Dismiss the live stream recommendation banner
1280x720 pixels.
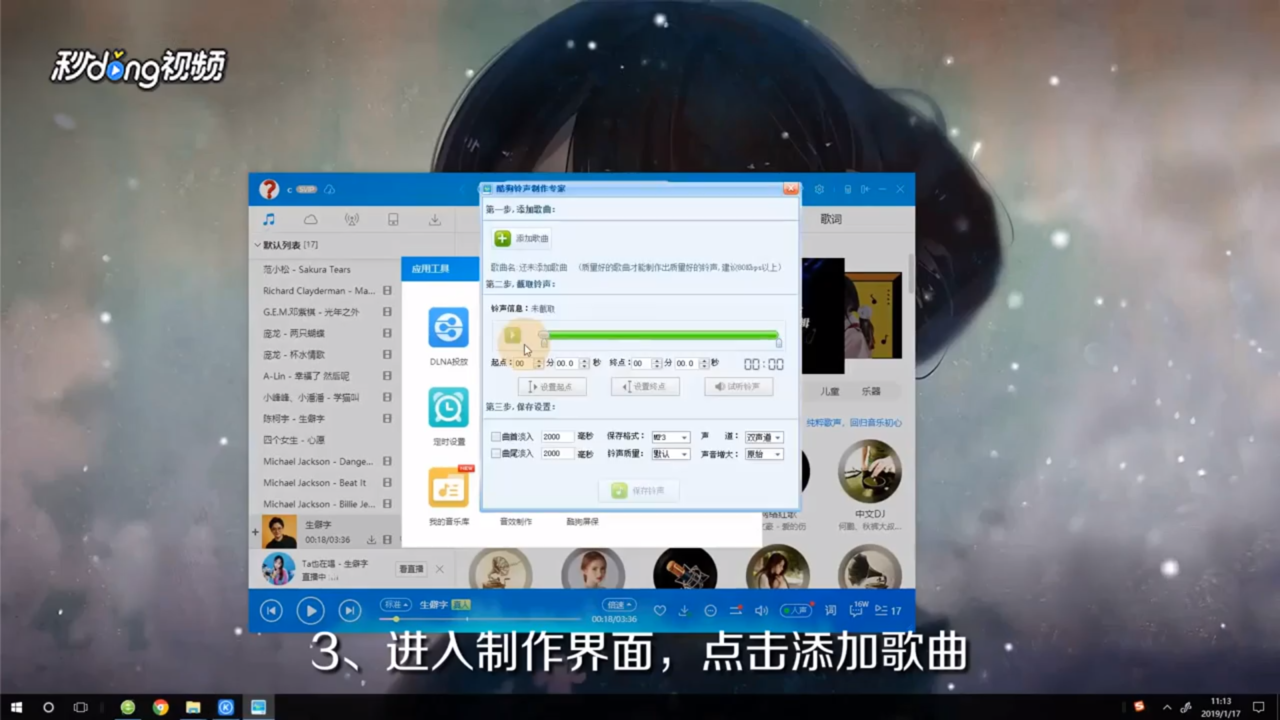[x=439, y=569]
